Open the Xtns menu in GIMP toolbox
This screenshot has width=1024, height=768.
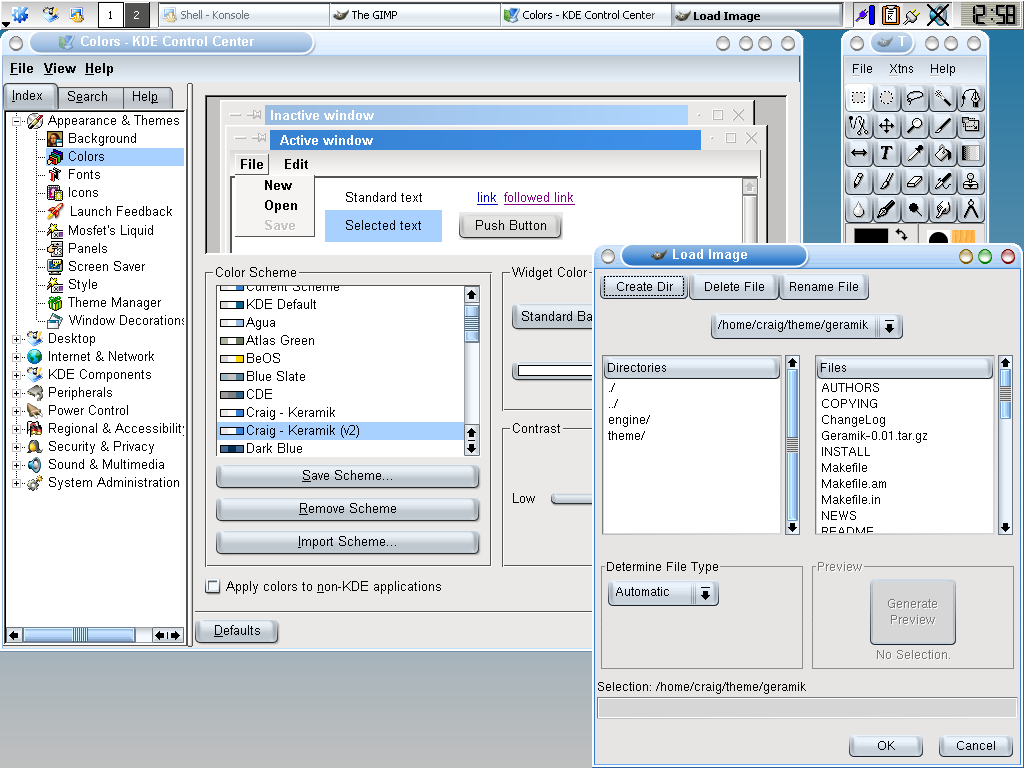coord(901,69)
